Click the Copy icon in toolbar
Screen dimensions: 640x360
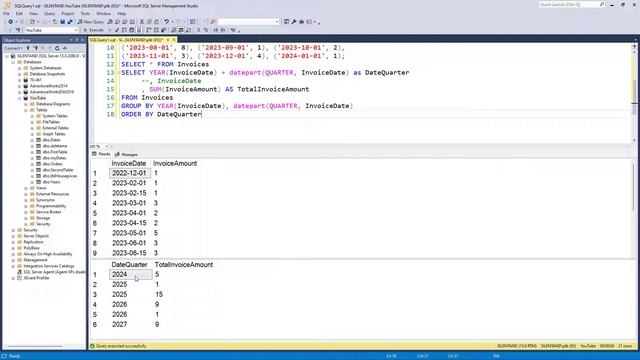(149, 22)
